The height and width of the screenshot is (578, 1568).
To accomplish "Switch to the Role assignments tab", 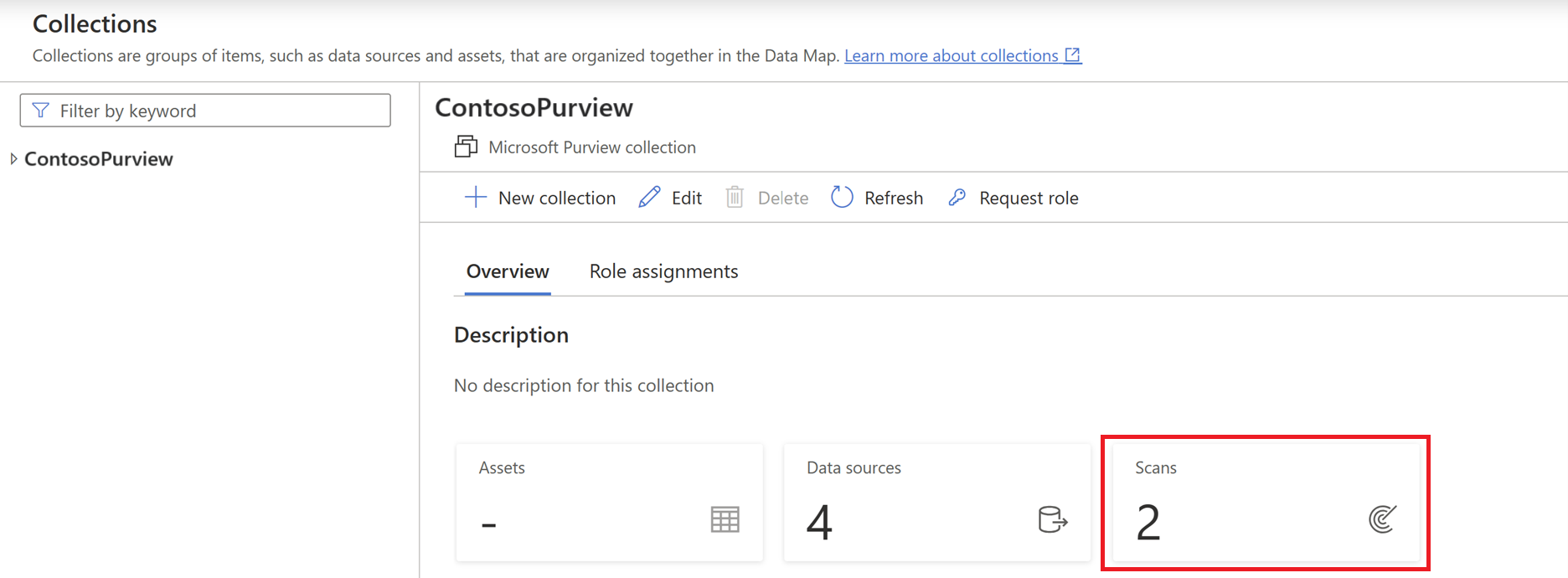I will (663, 271).
